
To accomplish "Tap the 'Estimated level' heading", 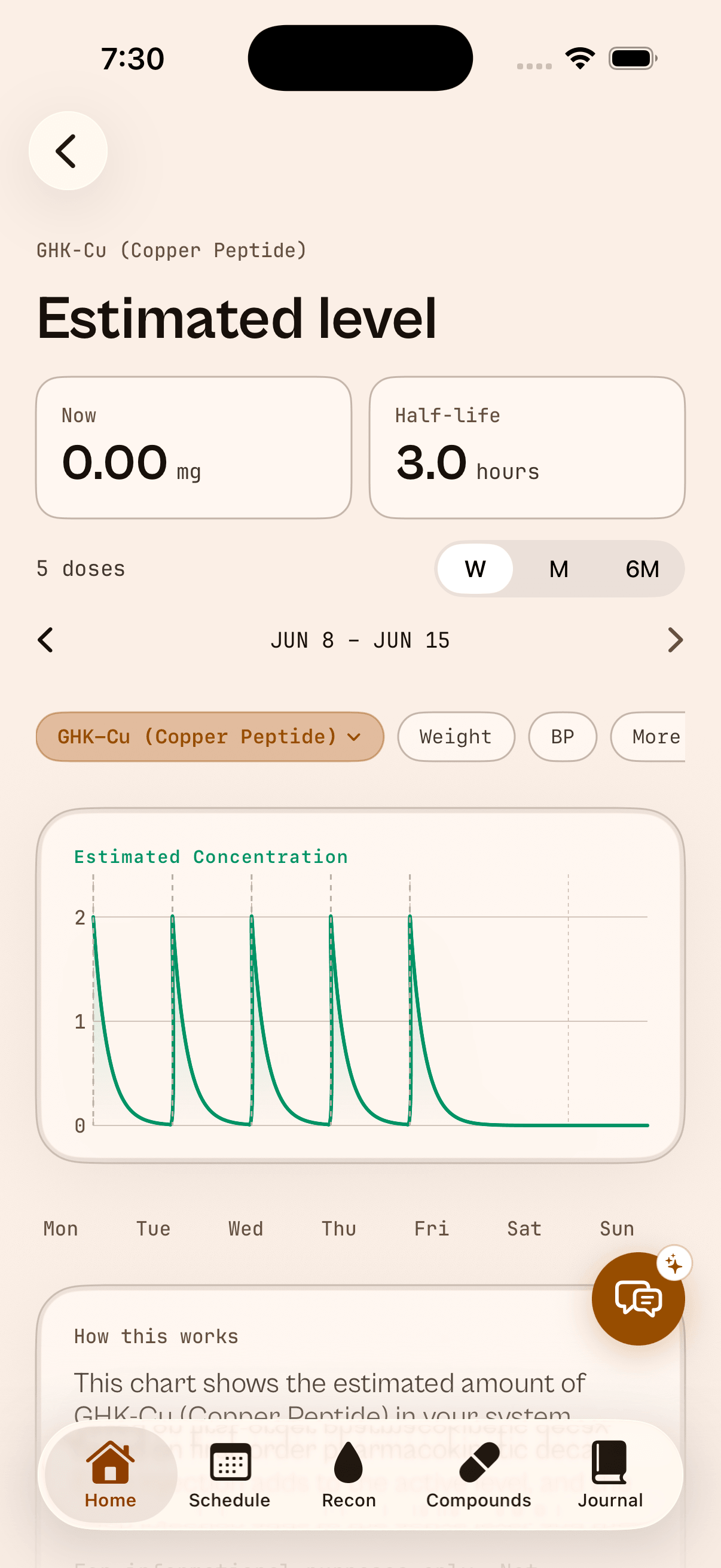I will 237,318.
